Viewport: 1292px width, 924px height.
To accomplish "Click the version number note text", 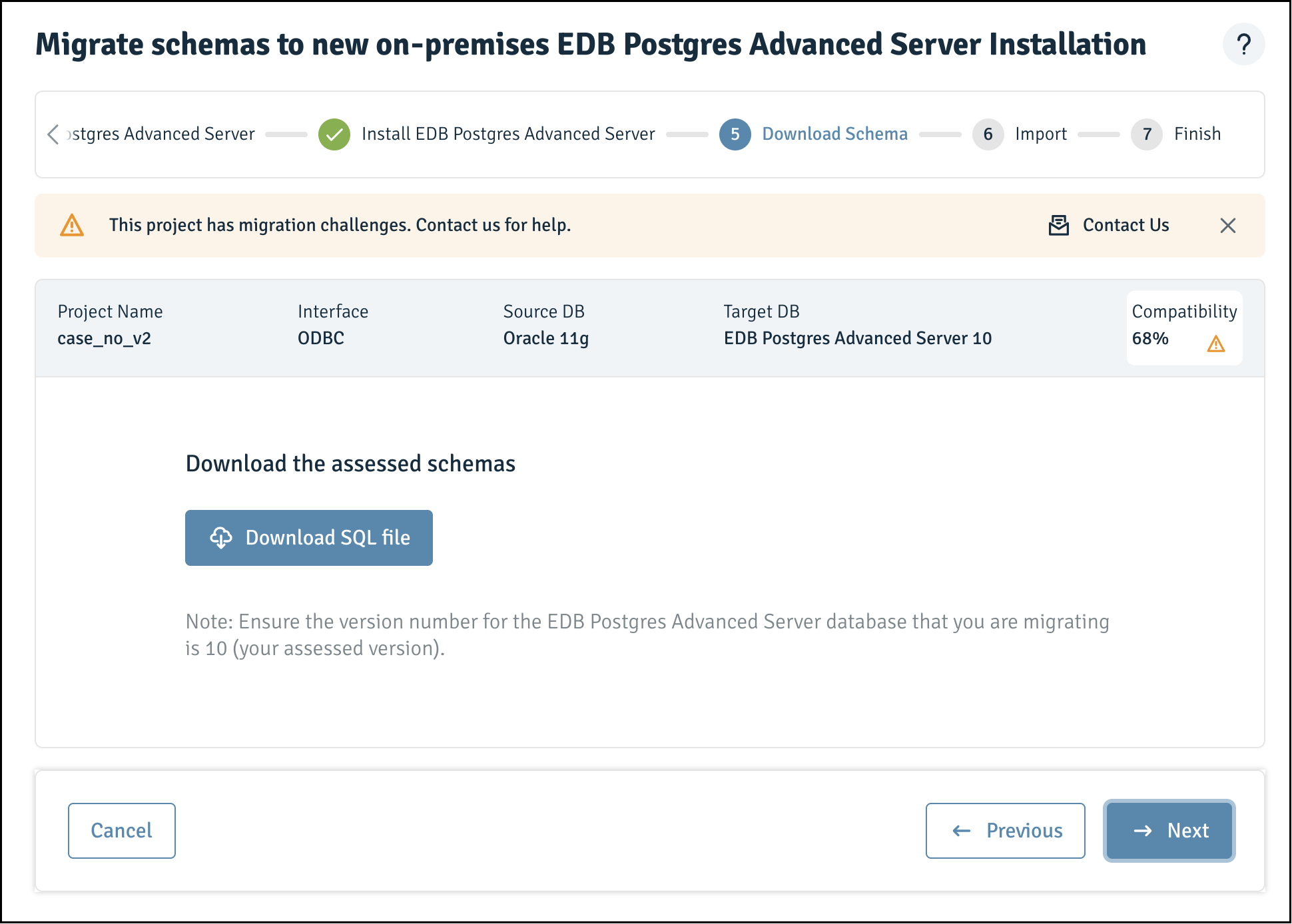I will pos(647,635).
